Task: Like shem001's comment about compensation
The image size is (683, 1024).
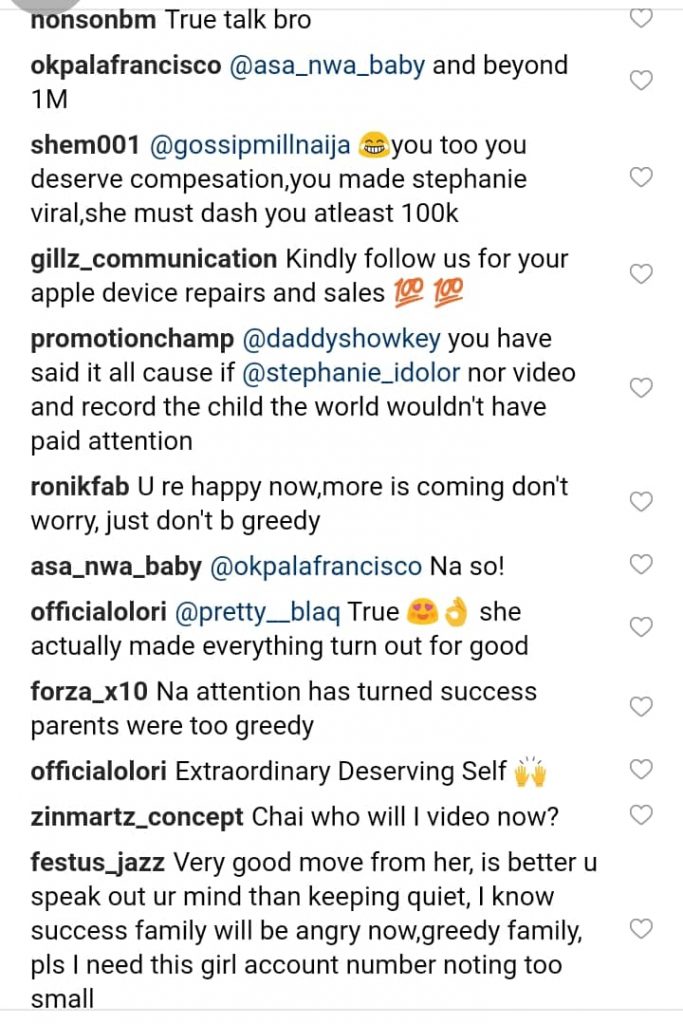Action: coord(641,178)
